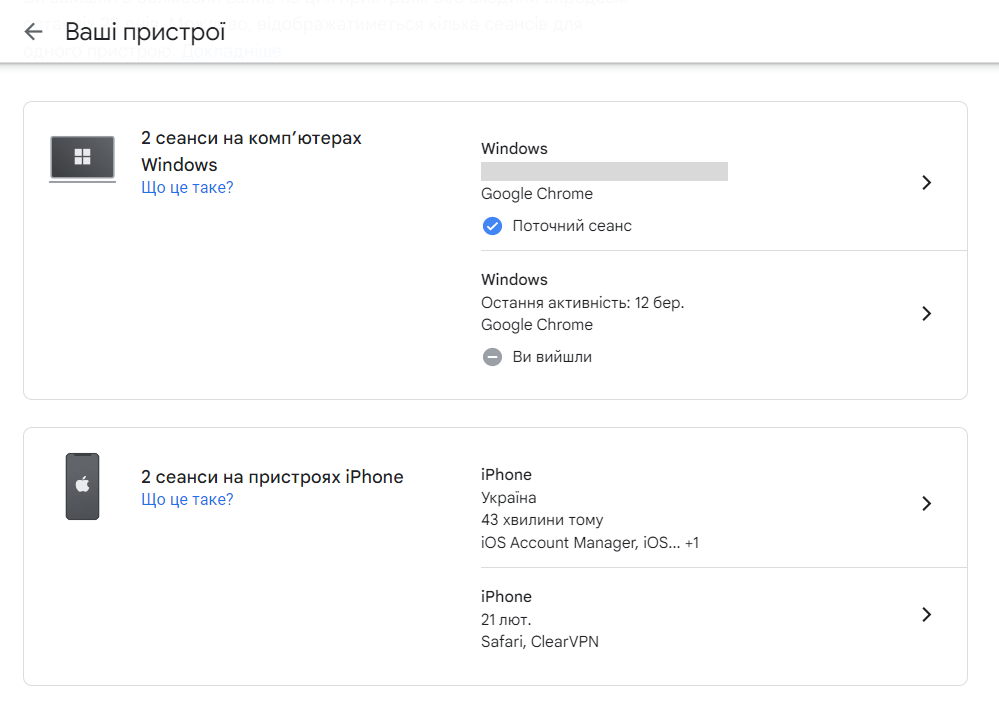
Task: Open the chevron for the signed-out Windows session
Action: tap(926, 313)
